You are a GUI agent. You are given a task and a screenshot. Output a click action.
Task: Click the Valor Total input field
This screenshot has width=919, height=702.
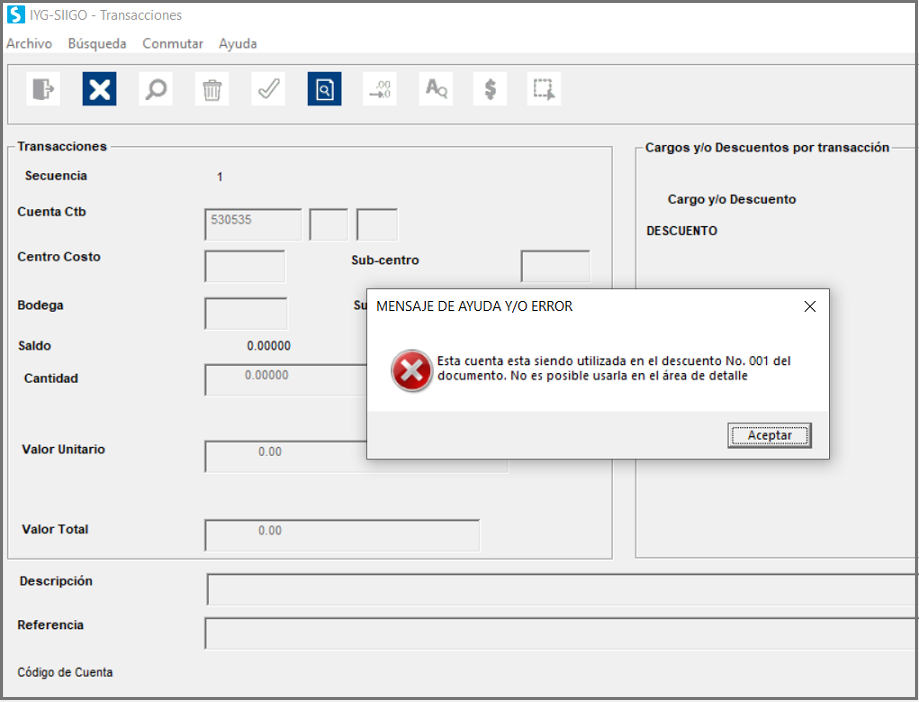[x=342, y=536]
